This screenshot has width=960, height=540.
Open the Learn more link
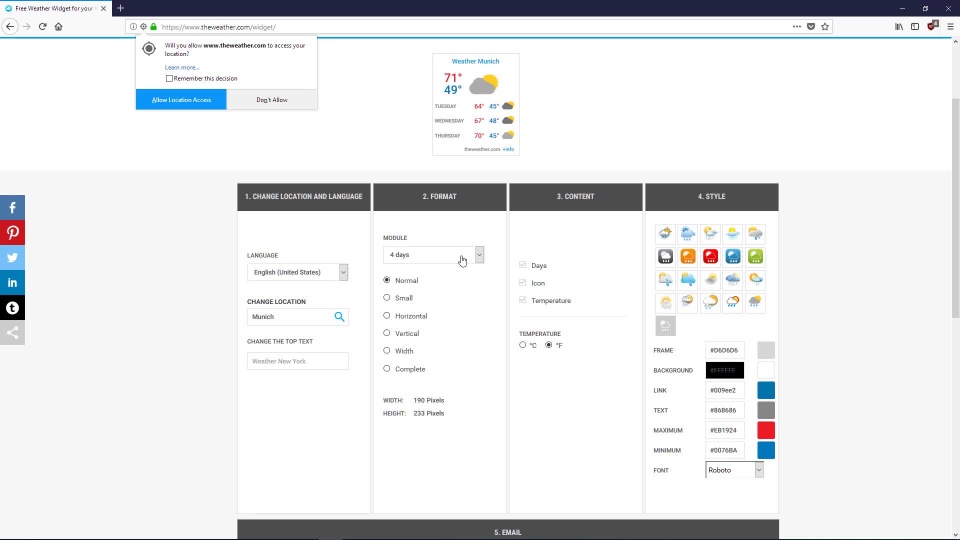pos(181,67)
